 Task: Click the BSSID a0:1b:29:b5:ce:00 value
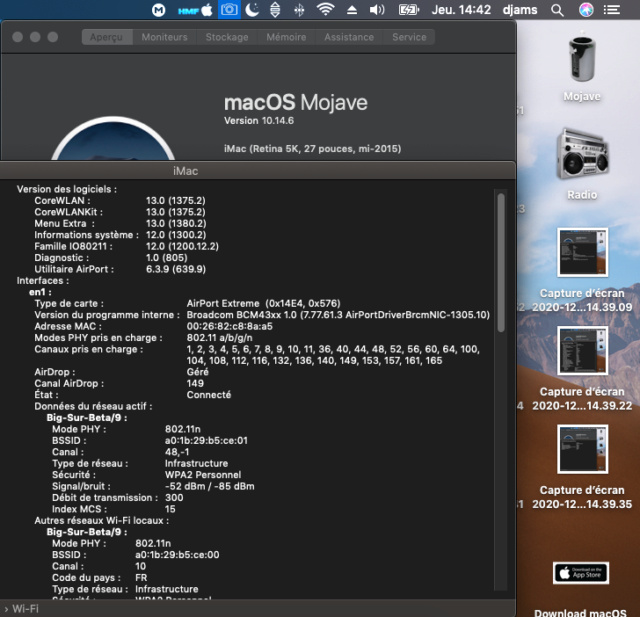click(177, 555)
